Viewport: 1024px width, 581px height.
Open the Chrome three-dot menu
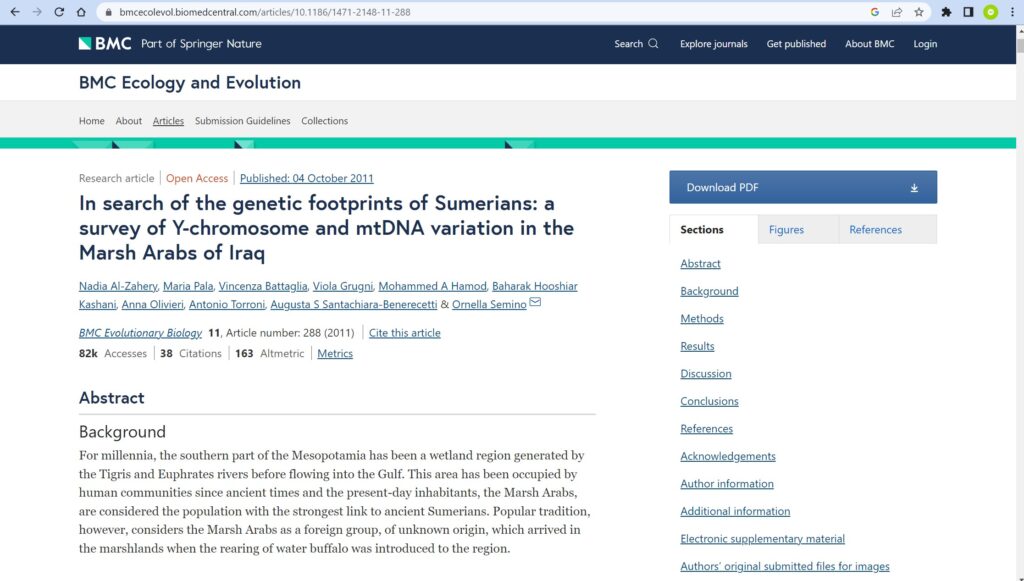pyautogui.click(x=1011, y=12)
